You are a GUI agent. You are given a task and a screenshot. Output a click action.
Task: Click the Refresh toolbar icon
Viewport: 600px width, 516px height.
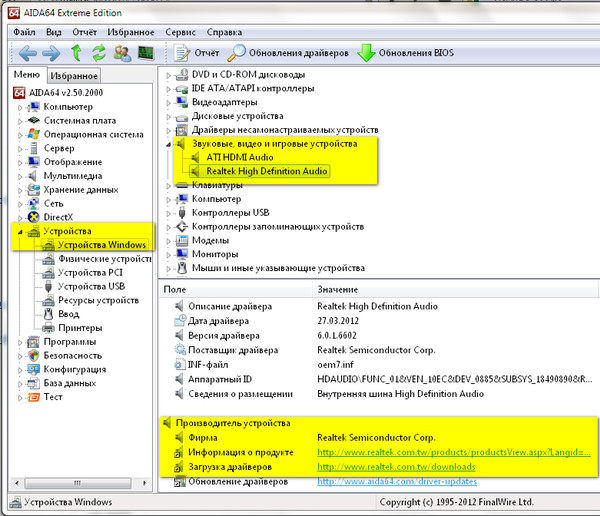point(99,53)
